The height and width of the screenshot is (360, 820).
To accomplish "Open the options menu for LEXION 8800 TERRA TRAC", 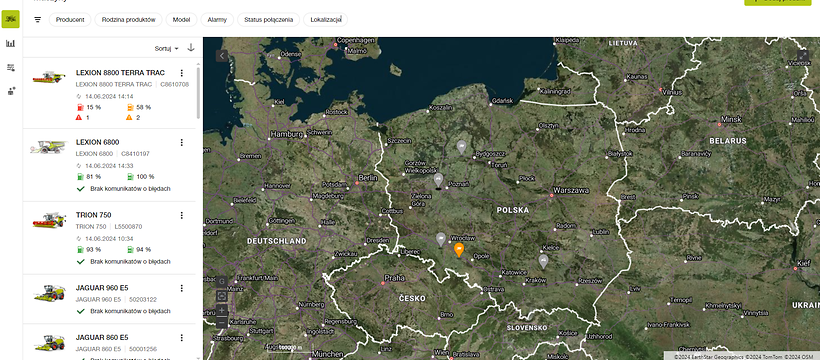I will [x=181, y=73].
